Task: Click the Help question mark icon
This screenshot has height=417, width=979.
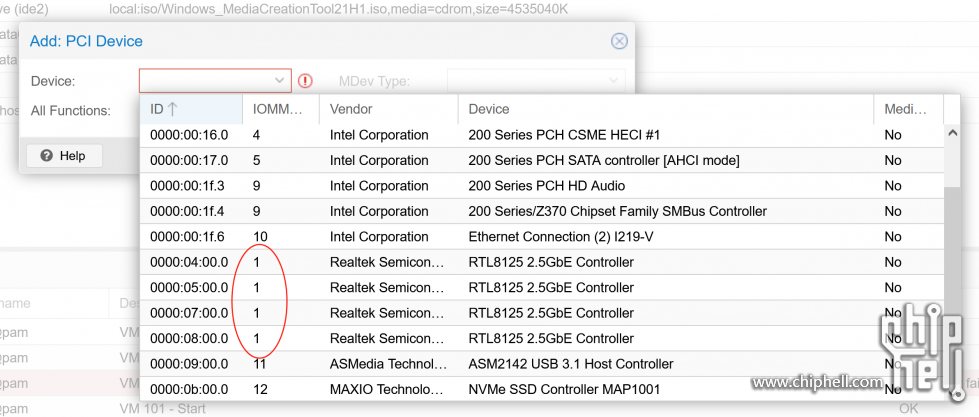Action: [x=46, y=155]
